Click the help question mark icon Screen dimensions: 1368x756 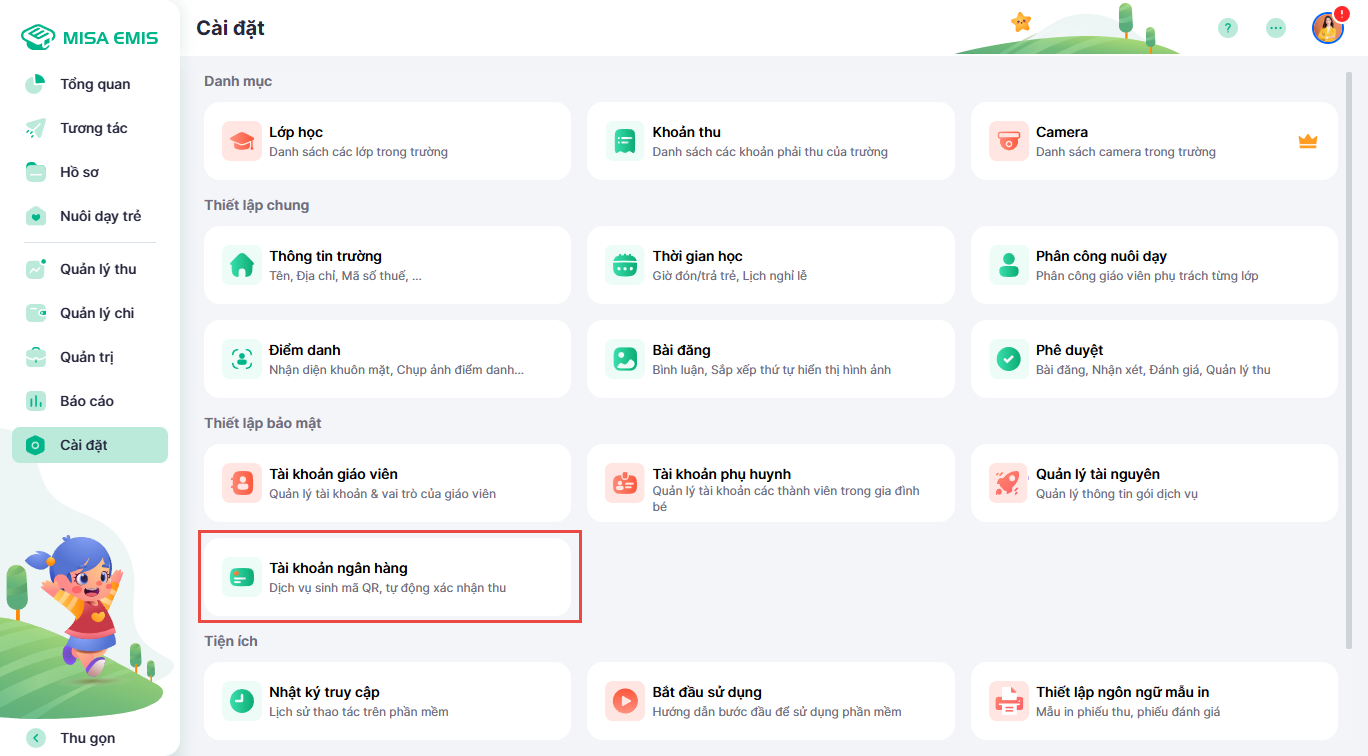pyautogui.click(x=1228, y=28)
